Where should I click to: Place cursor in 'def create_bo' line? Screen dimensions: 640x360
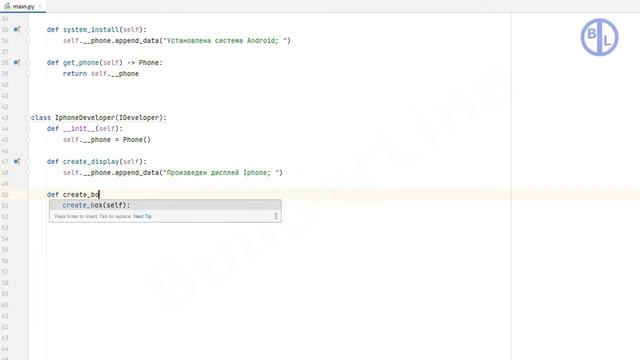point(73,195)
